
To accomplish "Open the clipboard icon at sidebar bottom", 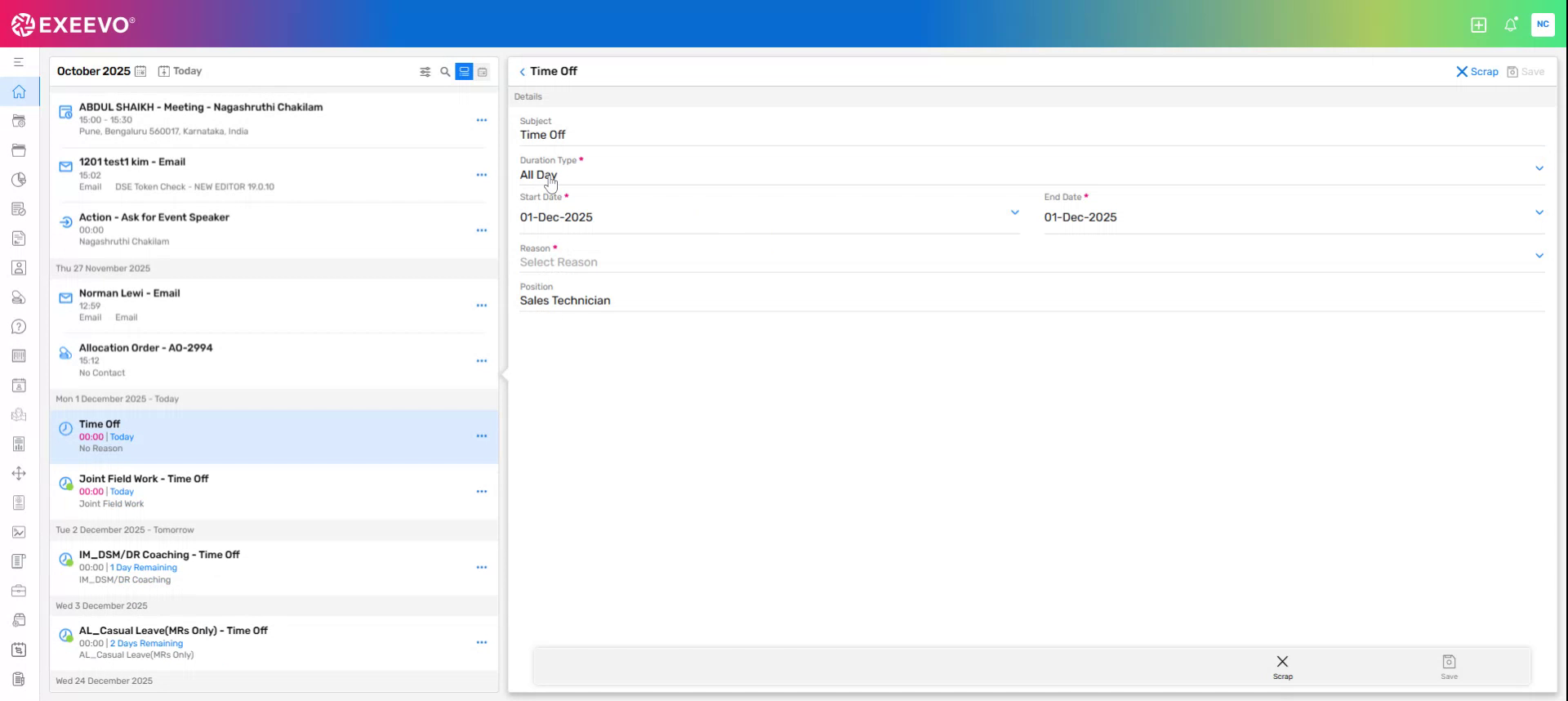I will click(19, 679).
